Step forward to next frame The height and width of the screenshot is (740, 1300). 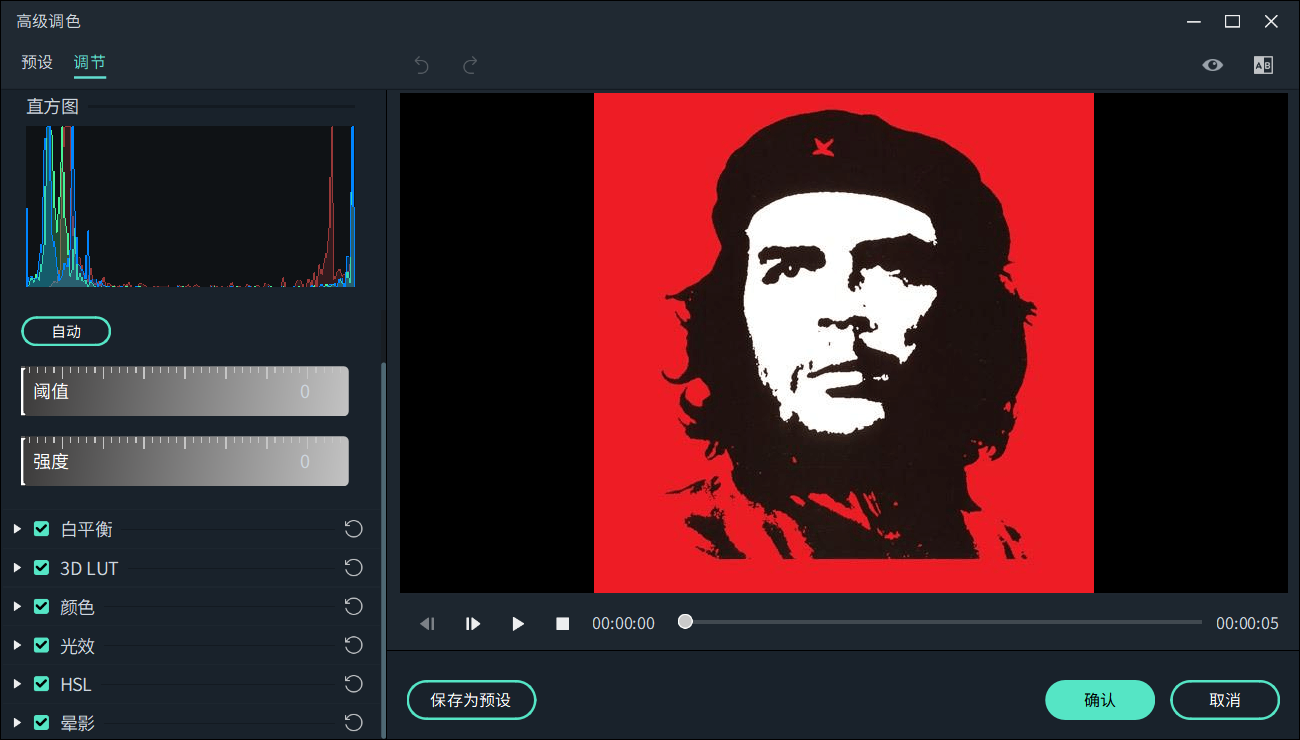coord(473,624)
